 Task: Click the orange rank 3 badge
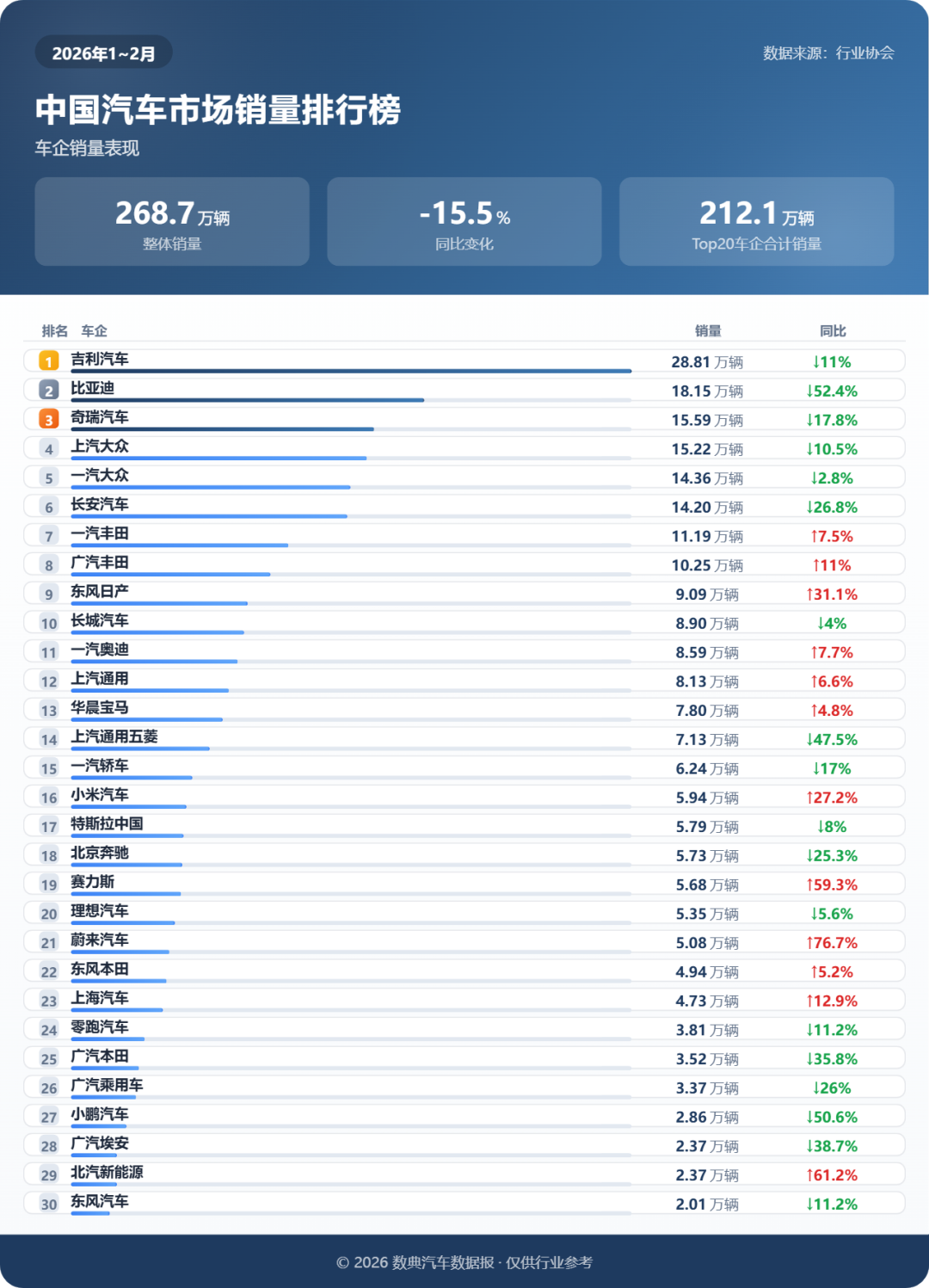coord(49,420)
